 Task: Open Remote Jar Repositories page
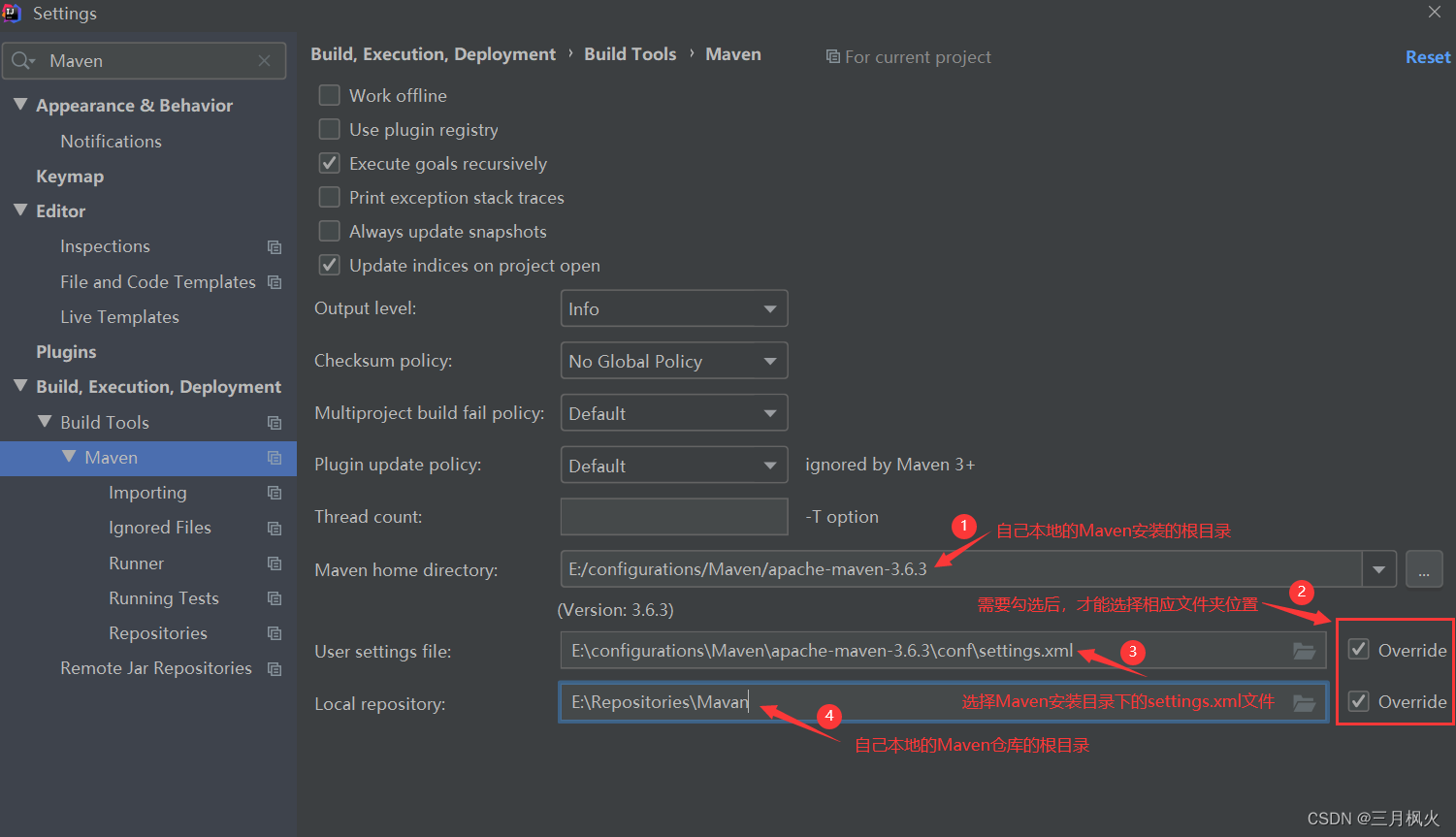[x=156, y=668]
